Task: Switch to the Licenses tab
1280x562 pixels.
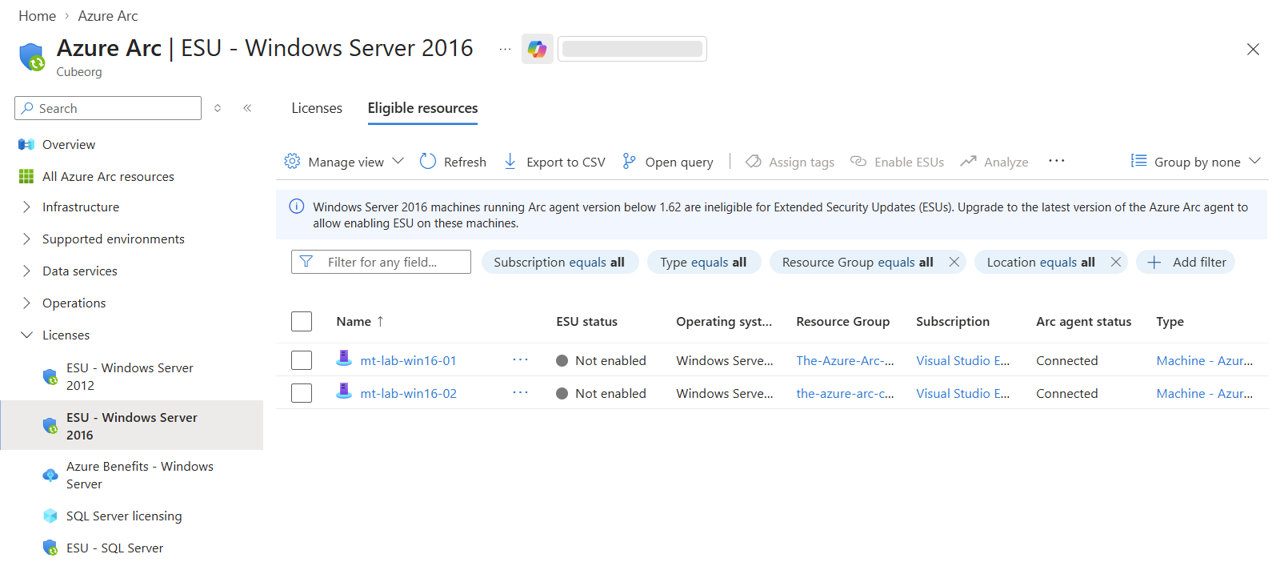Action: pyautogui.click(x=317, y=108)
